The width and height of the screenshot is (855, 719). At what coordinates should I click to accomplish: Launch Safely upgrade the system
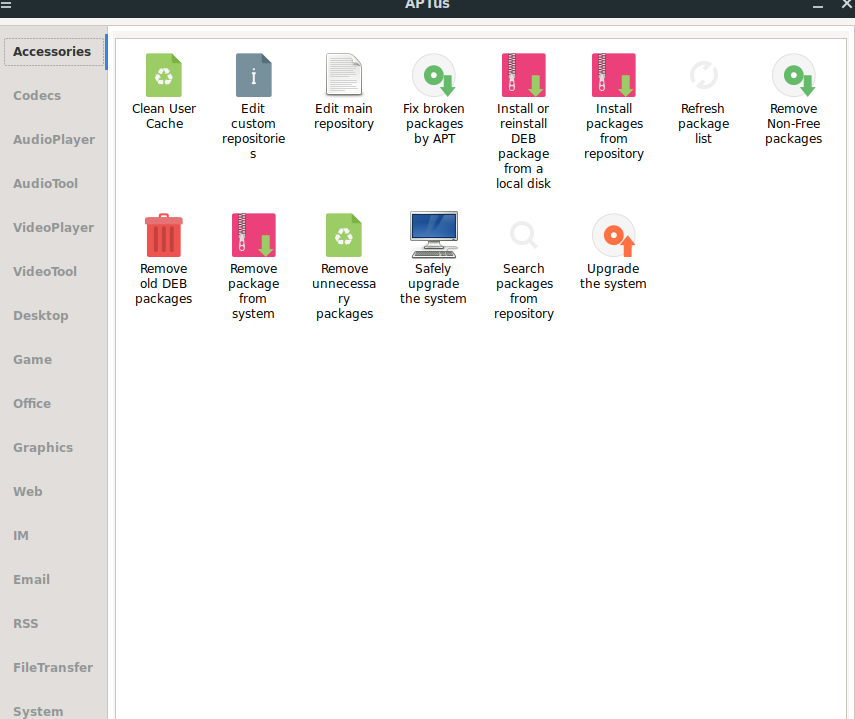[434, 235]
